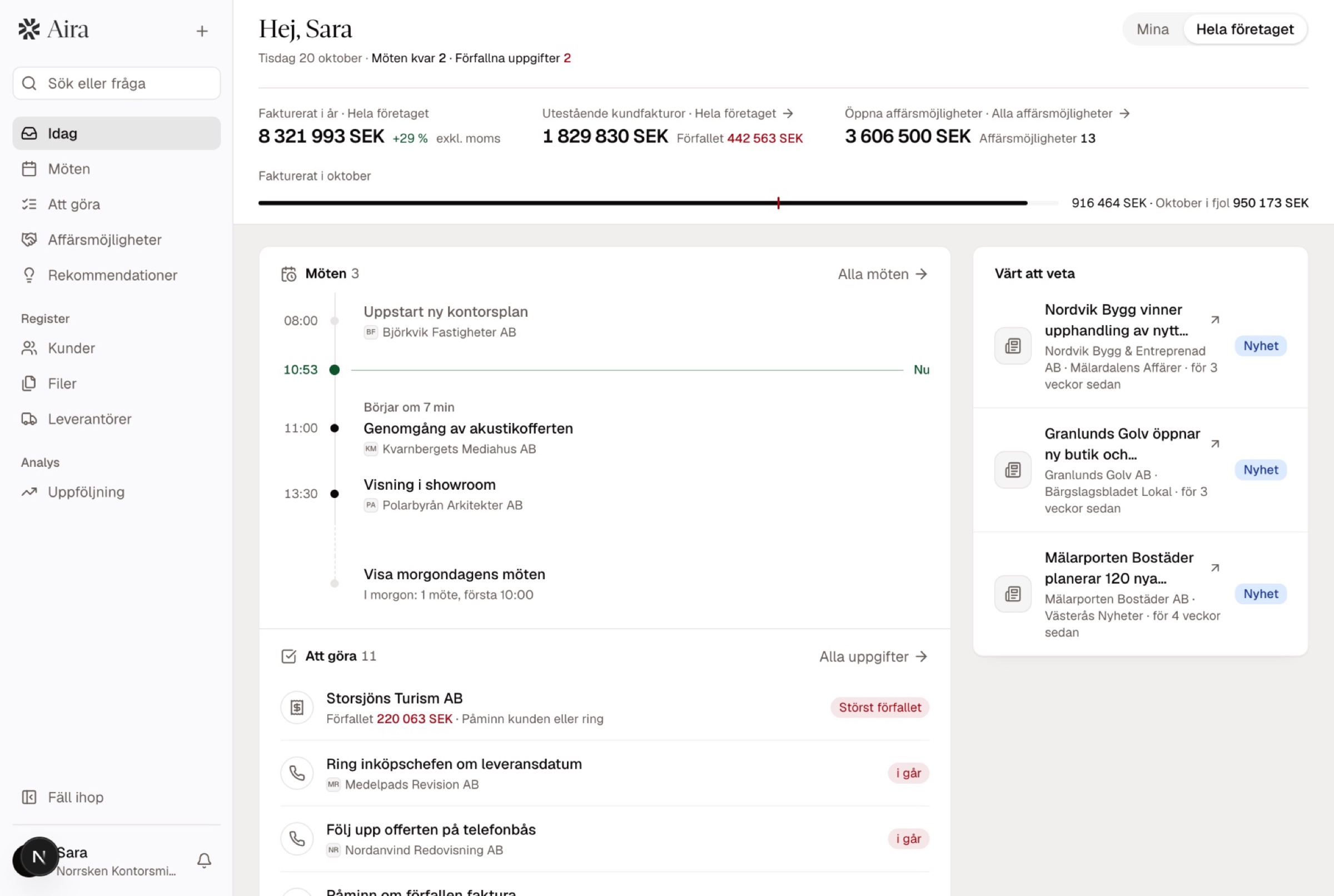The image size is (1334, 896).
Task: Click the plus icon beside the Aira logo
Action: [x=202, y=31]
